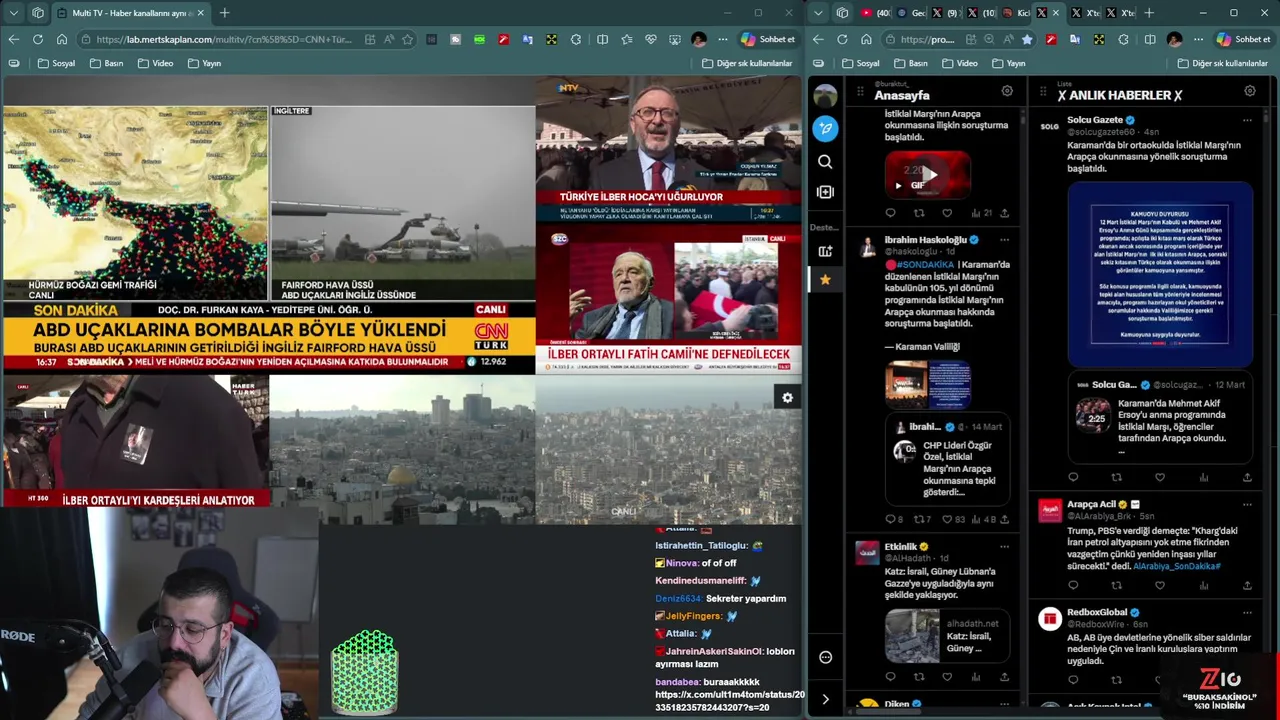
Task: Open the x.com link in bandabea chat message
Action: (x=729, y=700)
